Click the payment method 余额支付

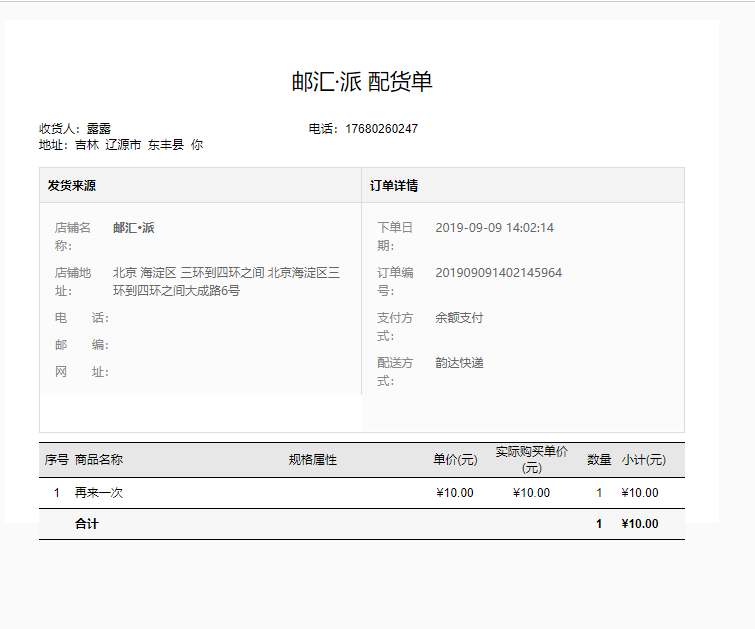click(x=459, y=318)
